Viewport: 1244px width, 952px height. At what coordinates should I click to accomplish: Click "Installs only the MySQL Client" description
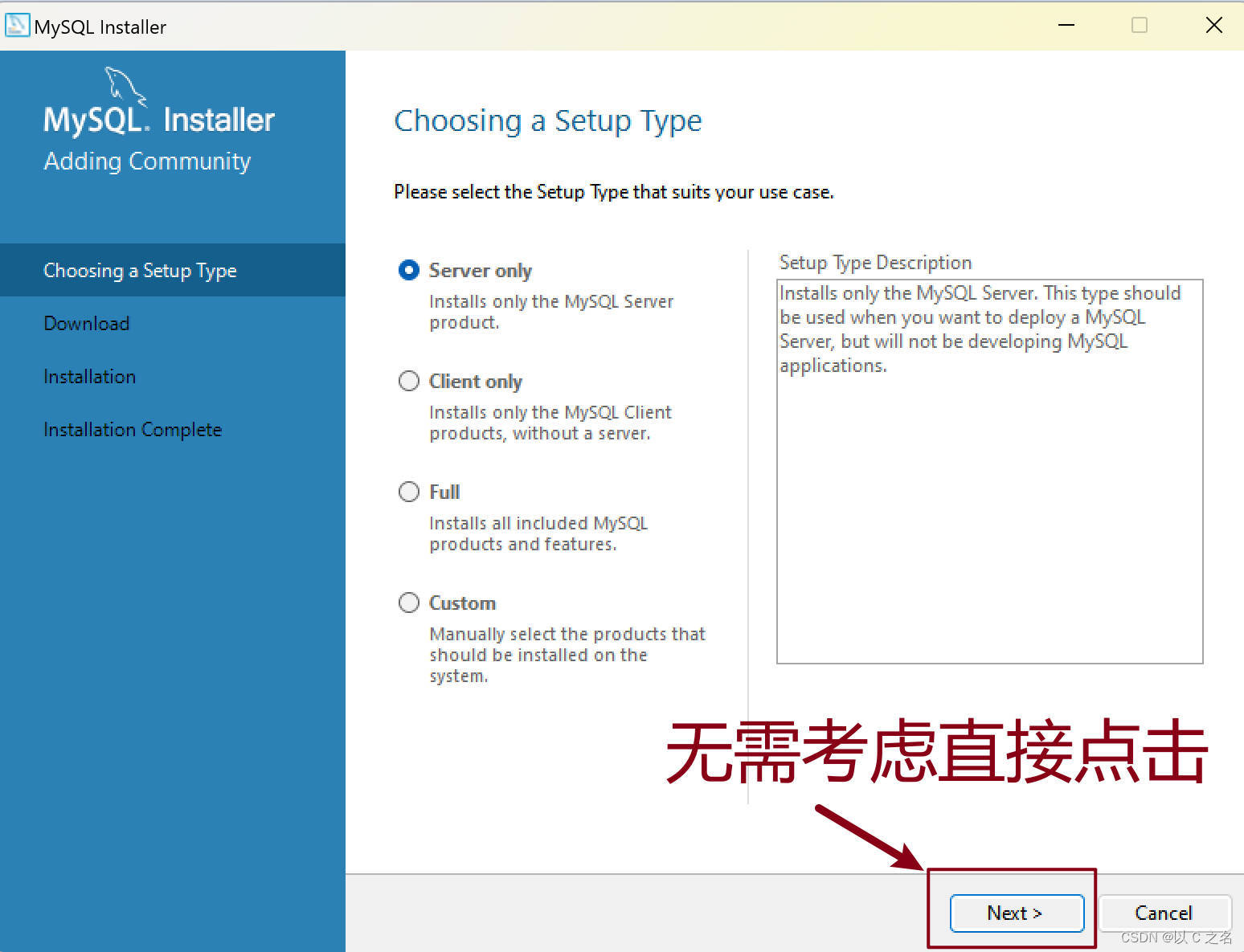[550, 423]
